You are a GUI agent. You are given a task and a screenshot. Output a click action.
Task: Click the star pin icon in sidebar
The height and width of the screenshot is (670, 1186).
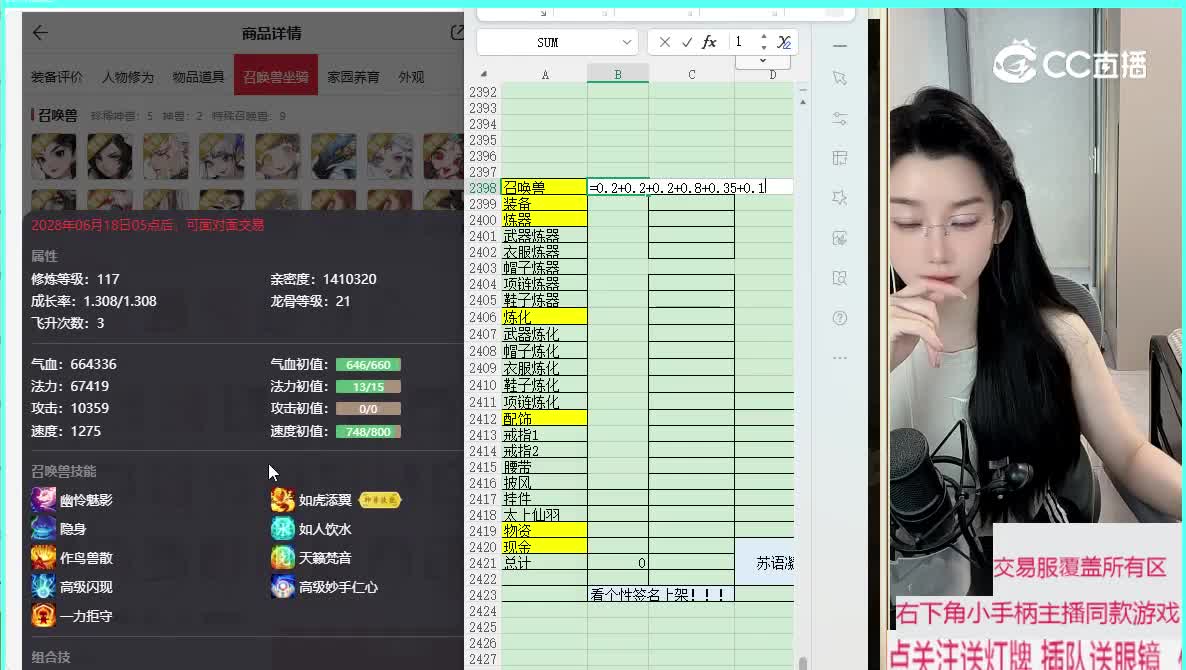click(840, 198)
